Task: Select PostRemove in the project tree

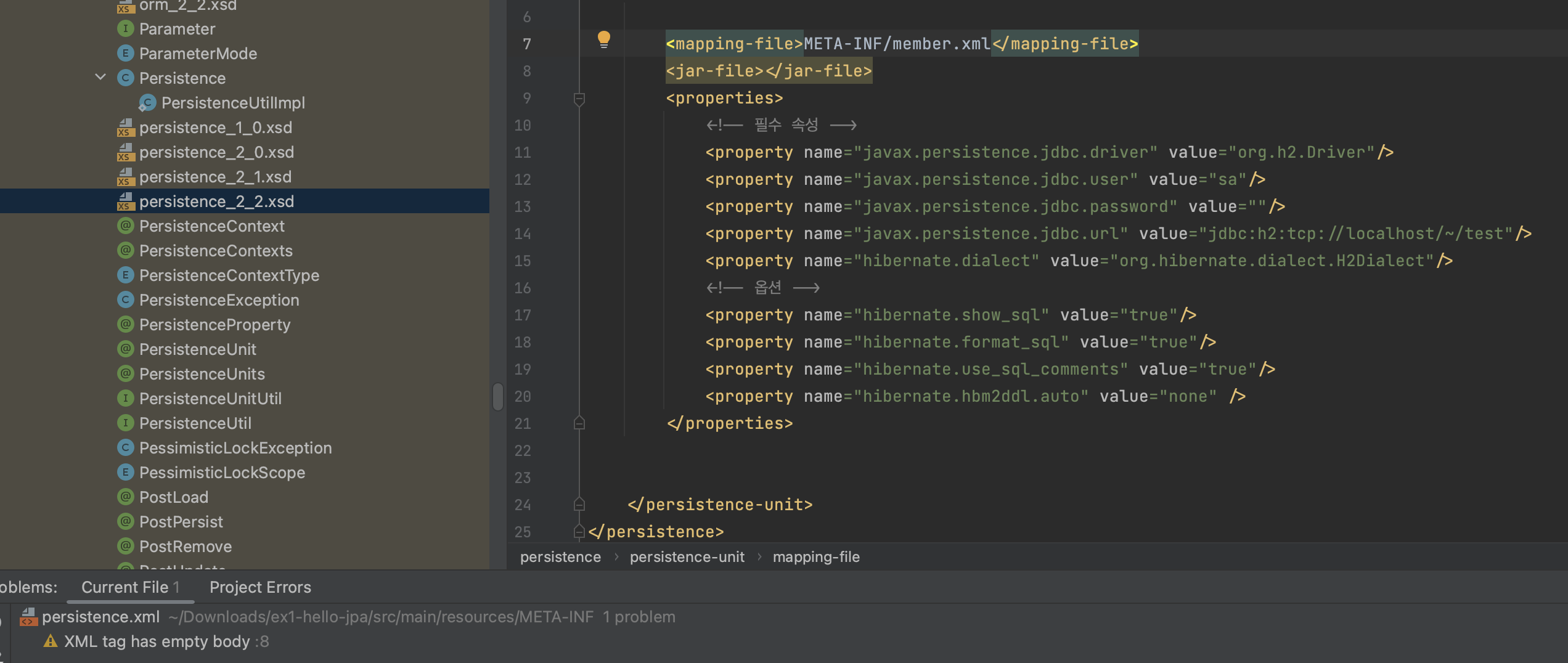Action: coord(186,547)
